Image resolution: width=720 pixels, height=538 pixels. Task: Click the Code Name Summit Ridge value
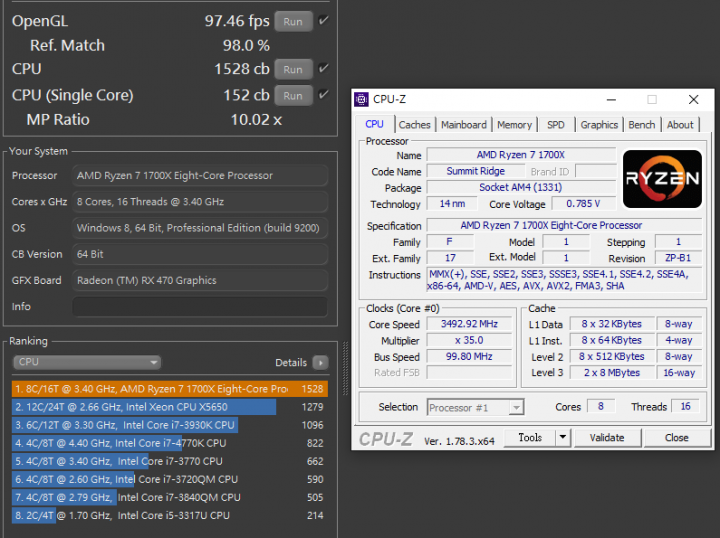[476, 171]
